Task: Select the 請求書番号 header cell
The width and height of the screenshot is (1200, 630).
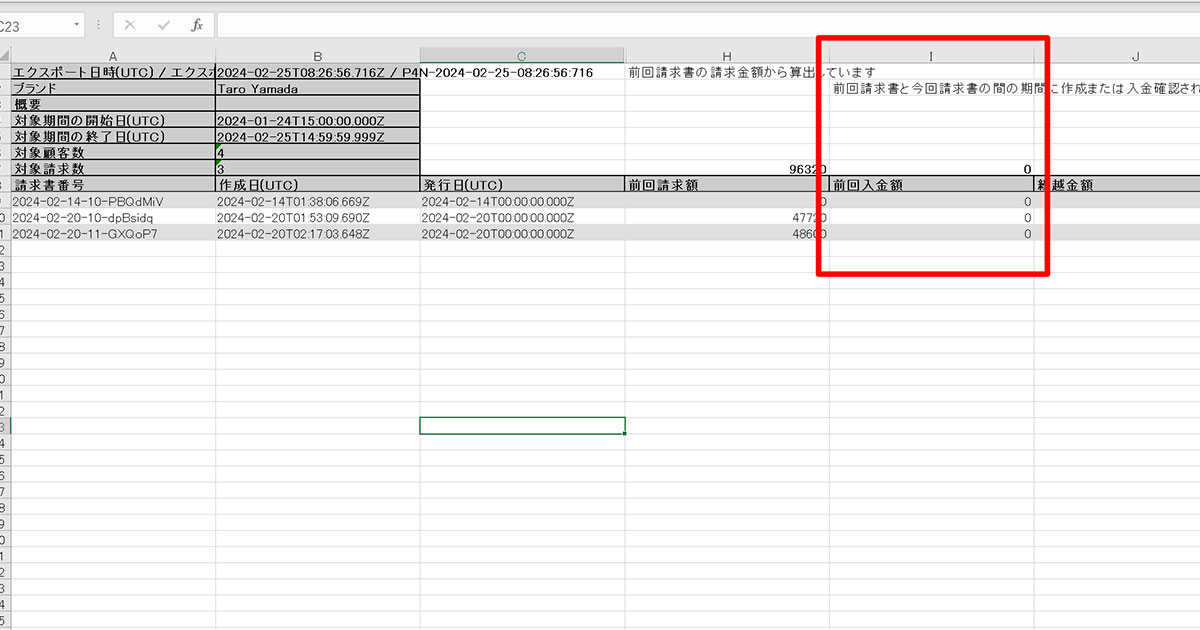Action: point(113,185)
